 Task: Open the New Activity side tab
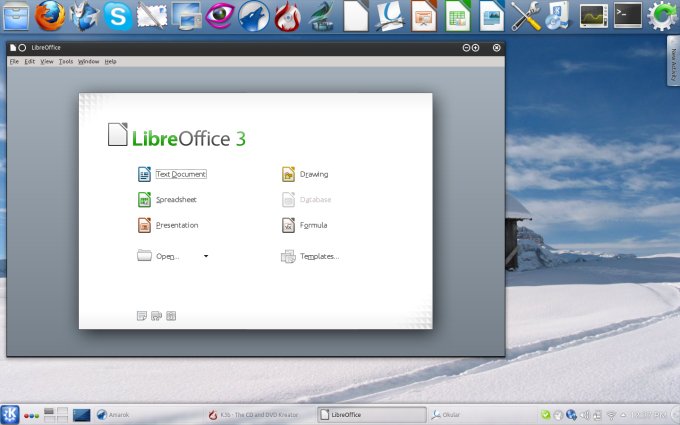point(673,61)
